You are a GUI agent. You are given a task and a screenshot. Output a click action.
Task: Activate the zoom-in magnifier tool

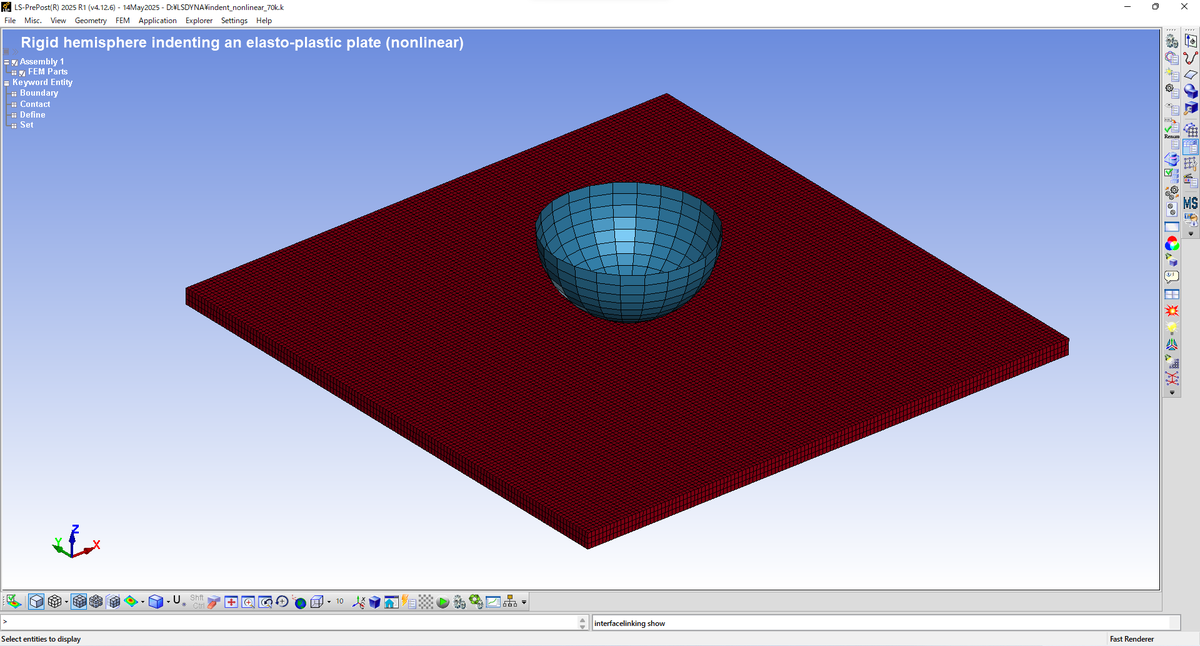[248, 602]
